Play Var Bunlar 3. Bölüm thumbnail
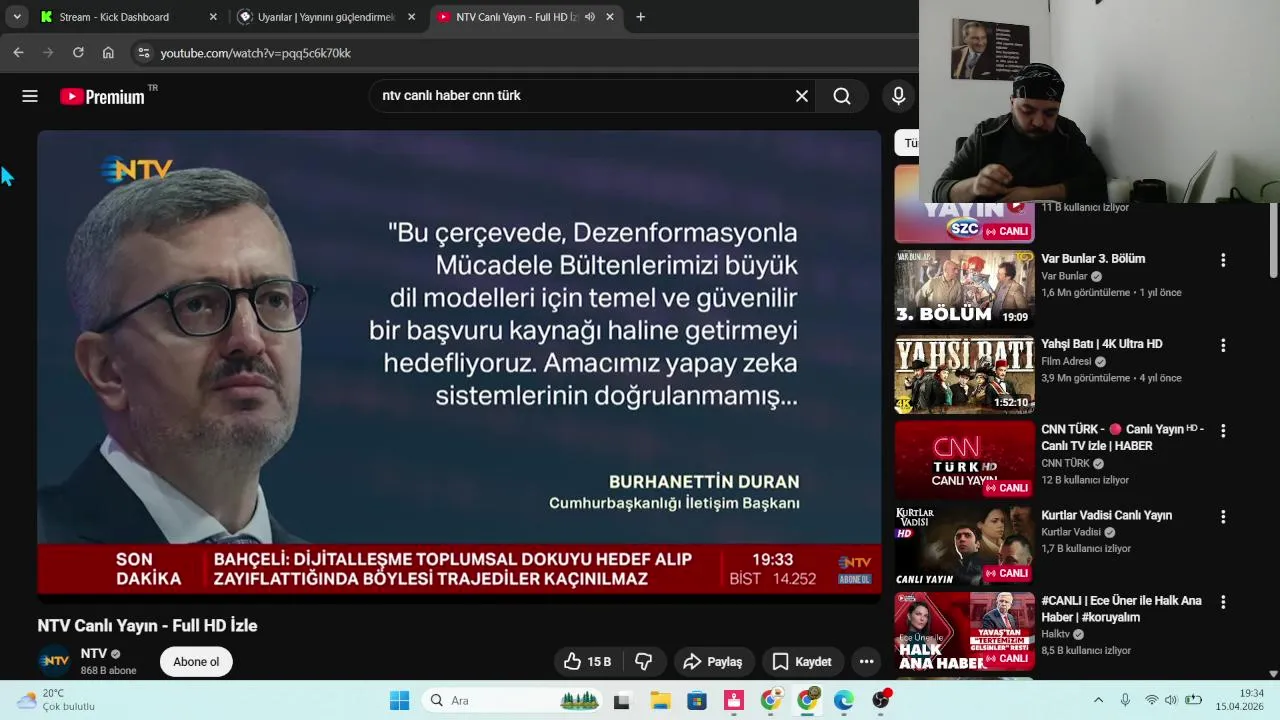This screenshot has width=1280, height=720. click(964, 289)
